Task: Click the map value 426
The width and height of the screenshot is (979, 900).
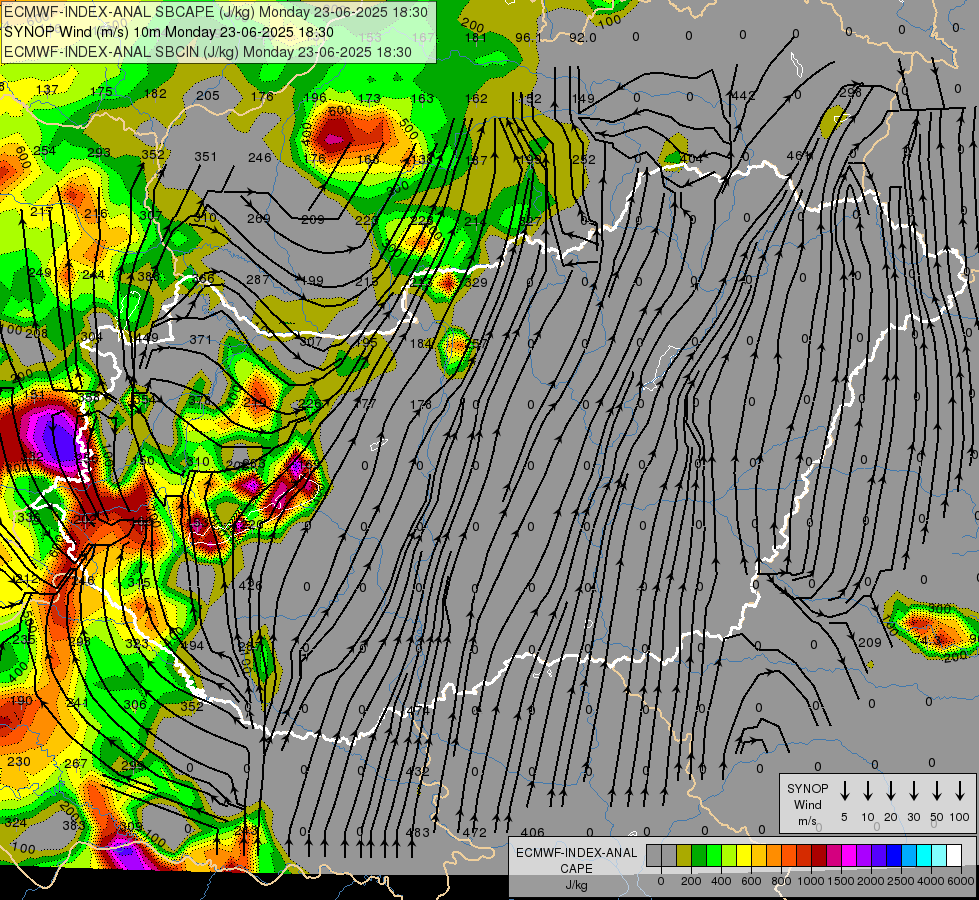Action: (250, 586)
